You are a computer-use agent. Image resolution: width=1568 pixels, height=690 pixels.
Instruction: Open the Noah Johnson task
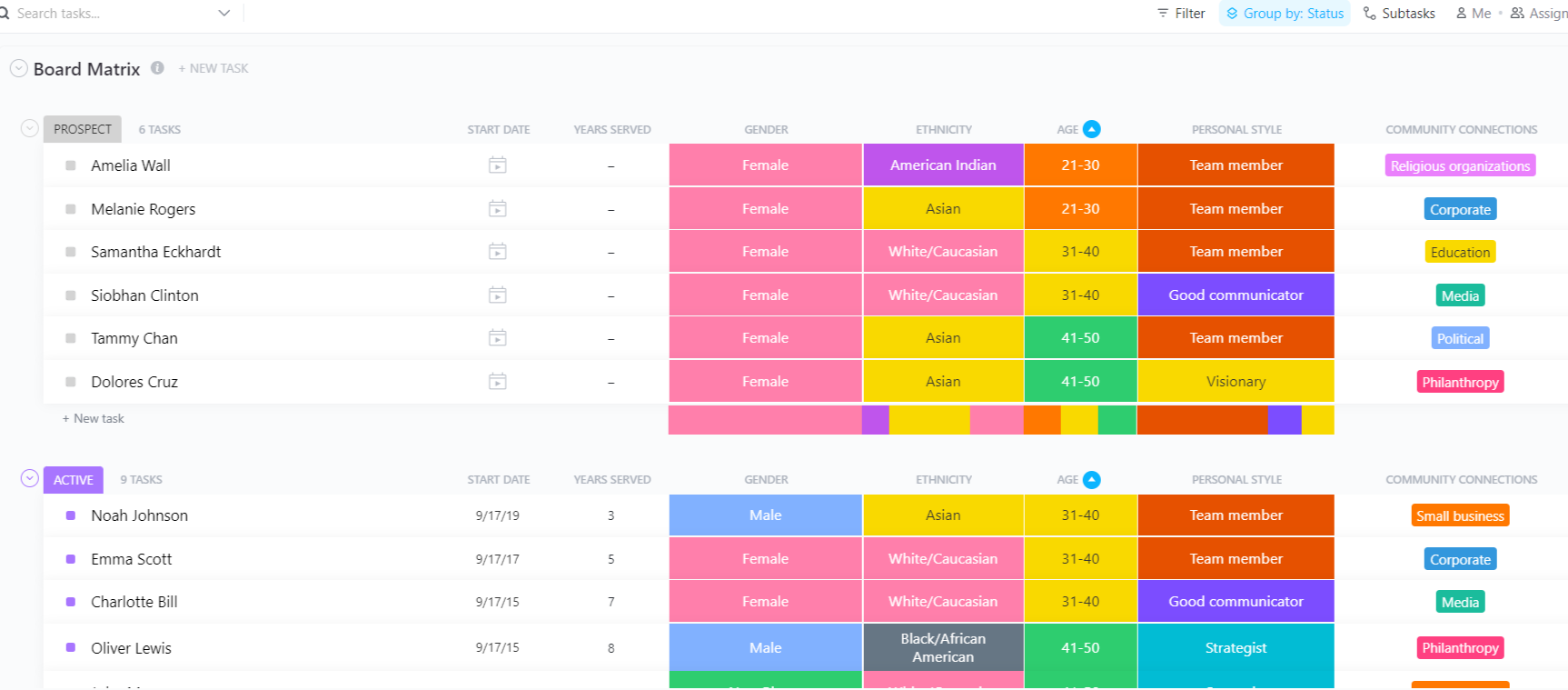click(x=140, y=515)
